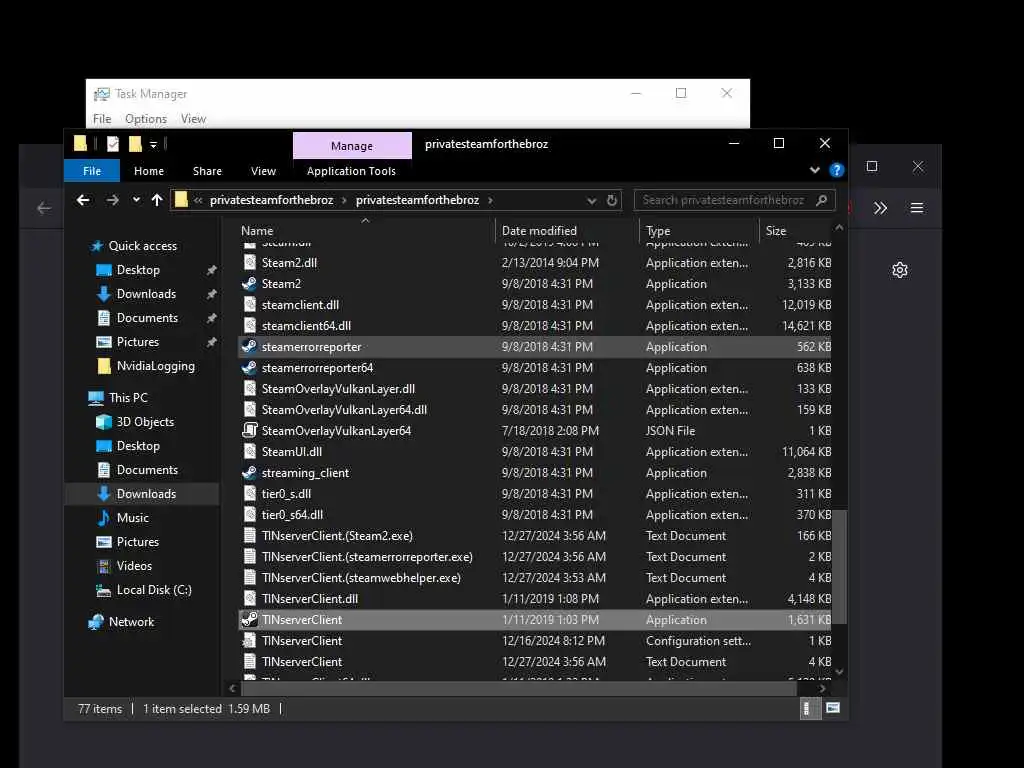Open the Application Tools tab
Viewport: 1024px width, 768px height.
[351, 170]
